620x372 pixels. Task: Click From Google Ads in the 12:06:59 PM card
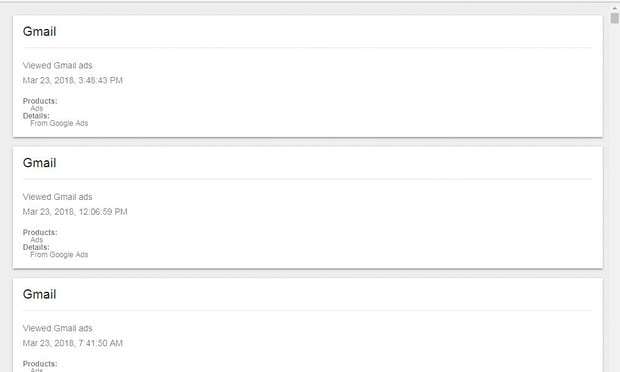59,255
